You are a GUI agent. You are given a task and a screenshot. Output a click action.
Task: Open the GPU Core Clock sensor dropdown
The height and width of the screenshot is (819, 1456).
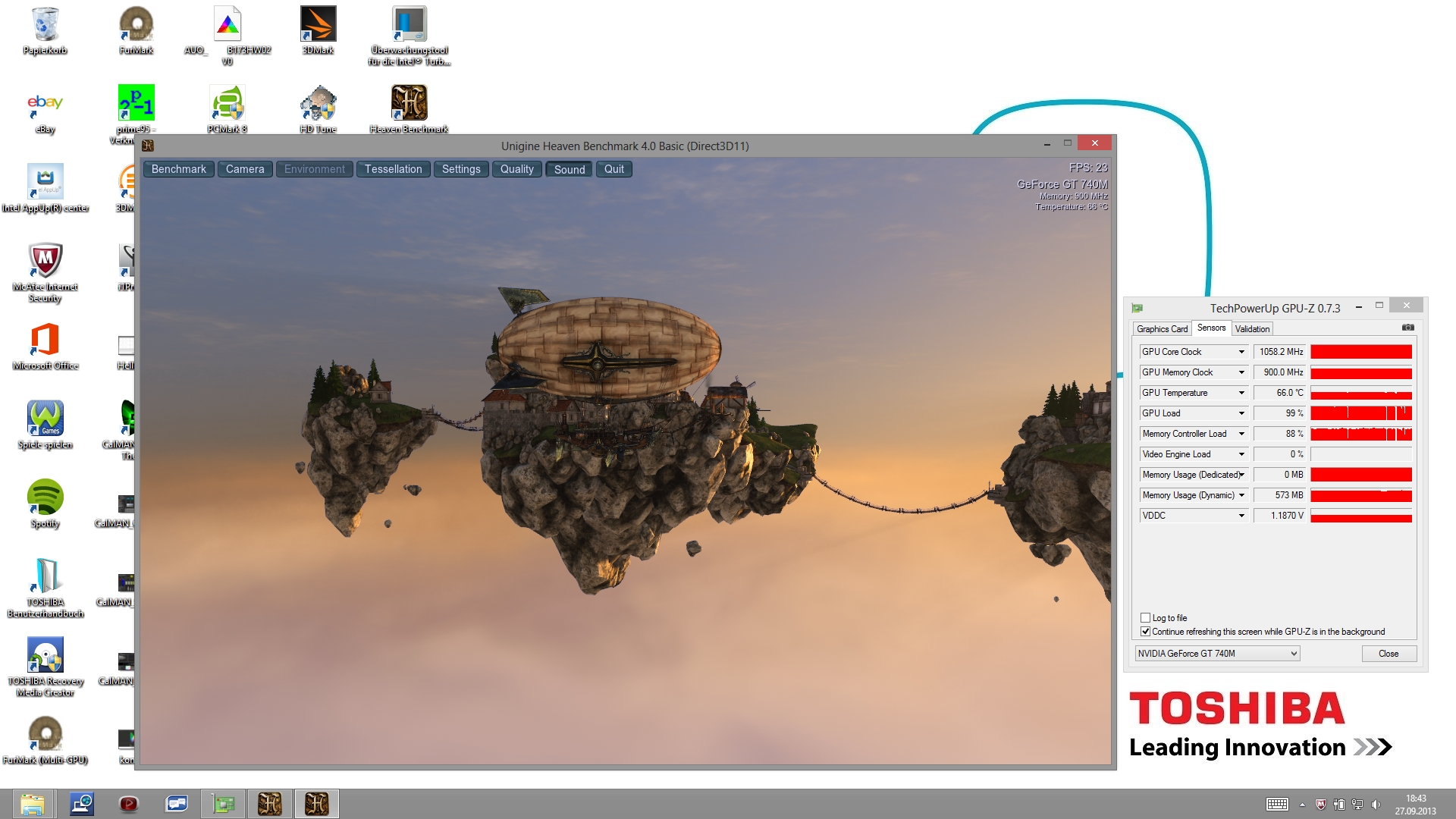pos(1241,352)
